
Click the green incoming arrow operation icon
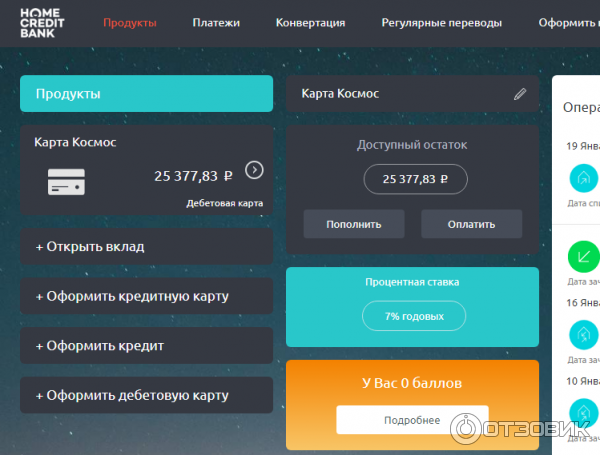tap(580, 257)
